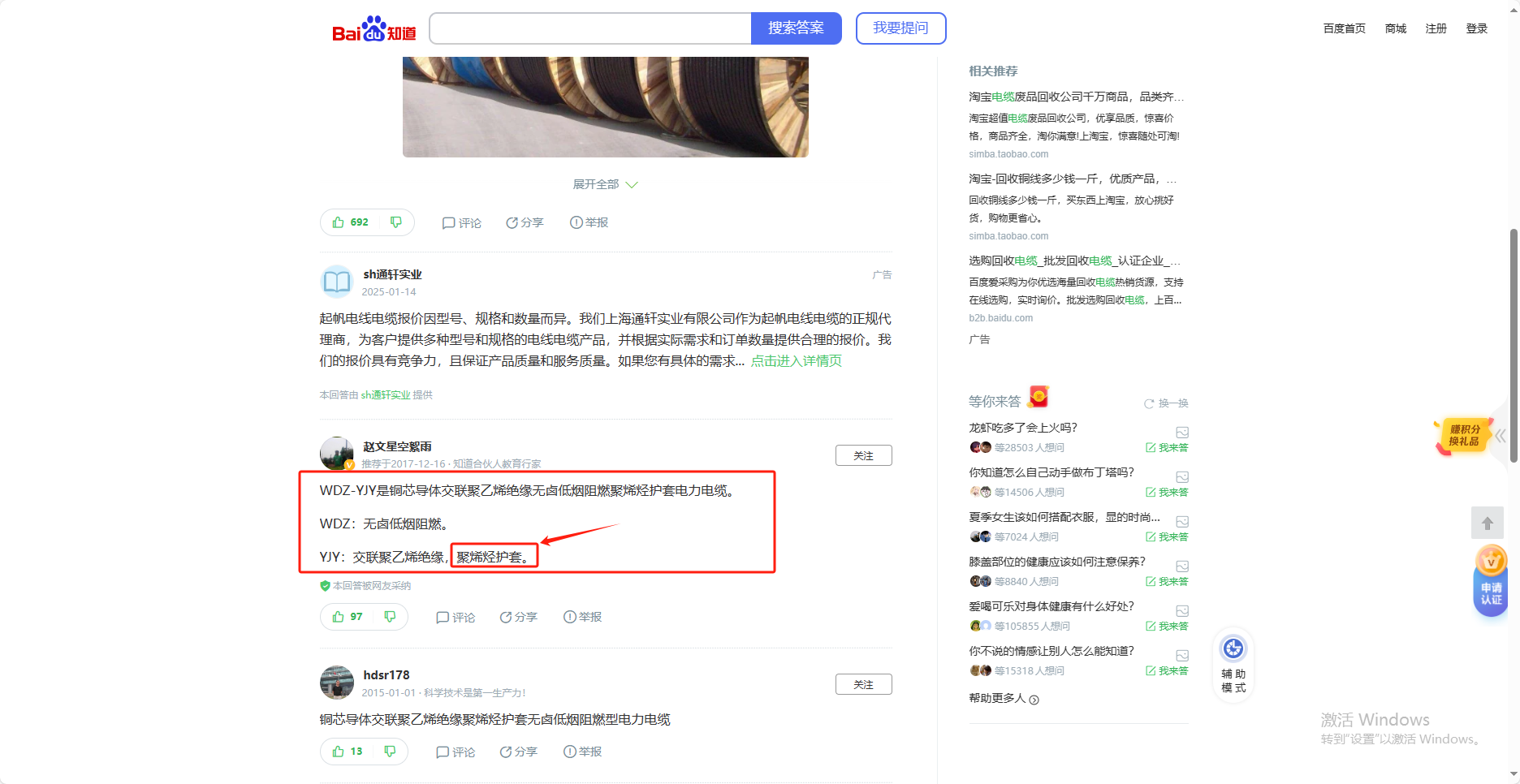Open sh通轩实业 provider link below the ad
The width and height of the screenshot is (1520, 784).
click(x=386, y=395)
